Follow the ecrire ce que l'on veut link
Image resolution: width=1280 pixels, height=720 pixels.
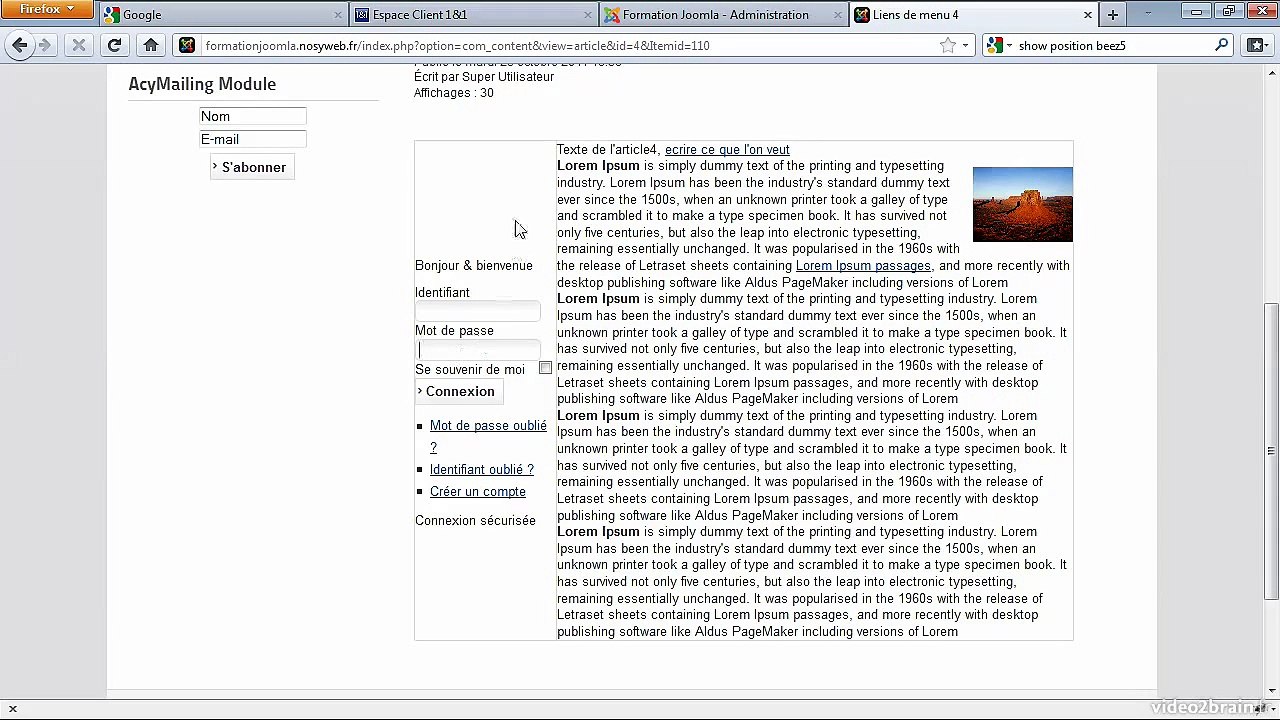coord(727,149)
